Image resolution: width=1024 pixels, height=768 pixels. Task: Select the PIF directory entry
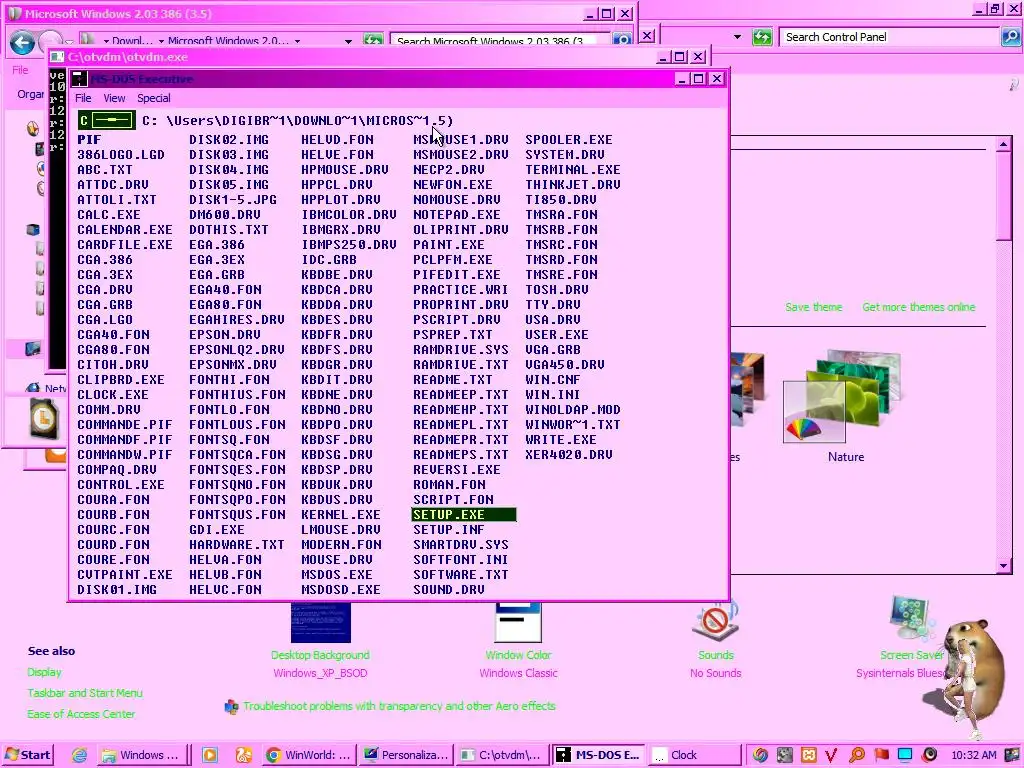point(89,139)
